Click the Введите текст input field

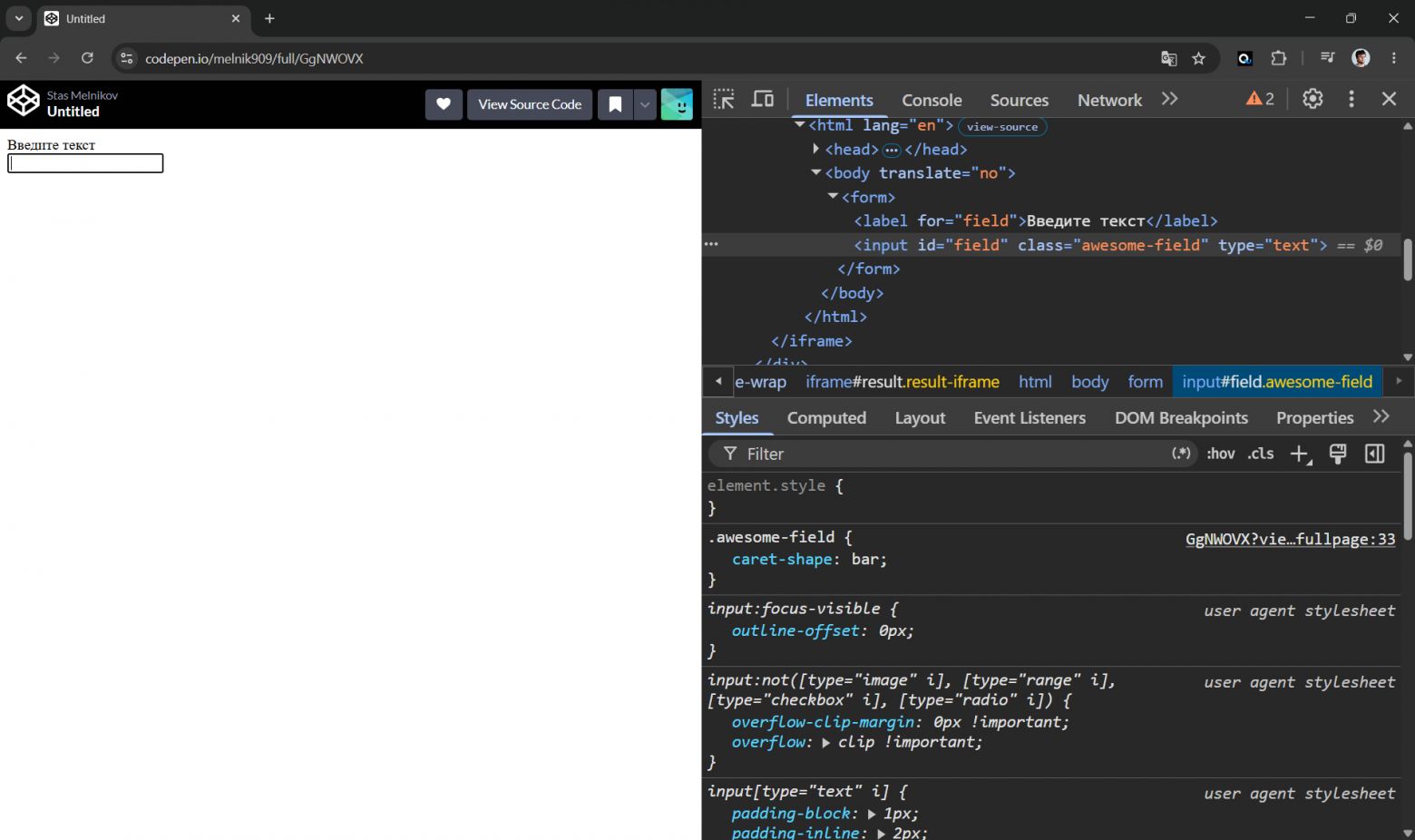[x=85, y=163]
